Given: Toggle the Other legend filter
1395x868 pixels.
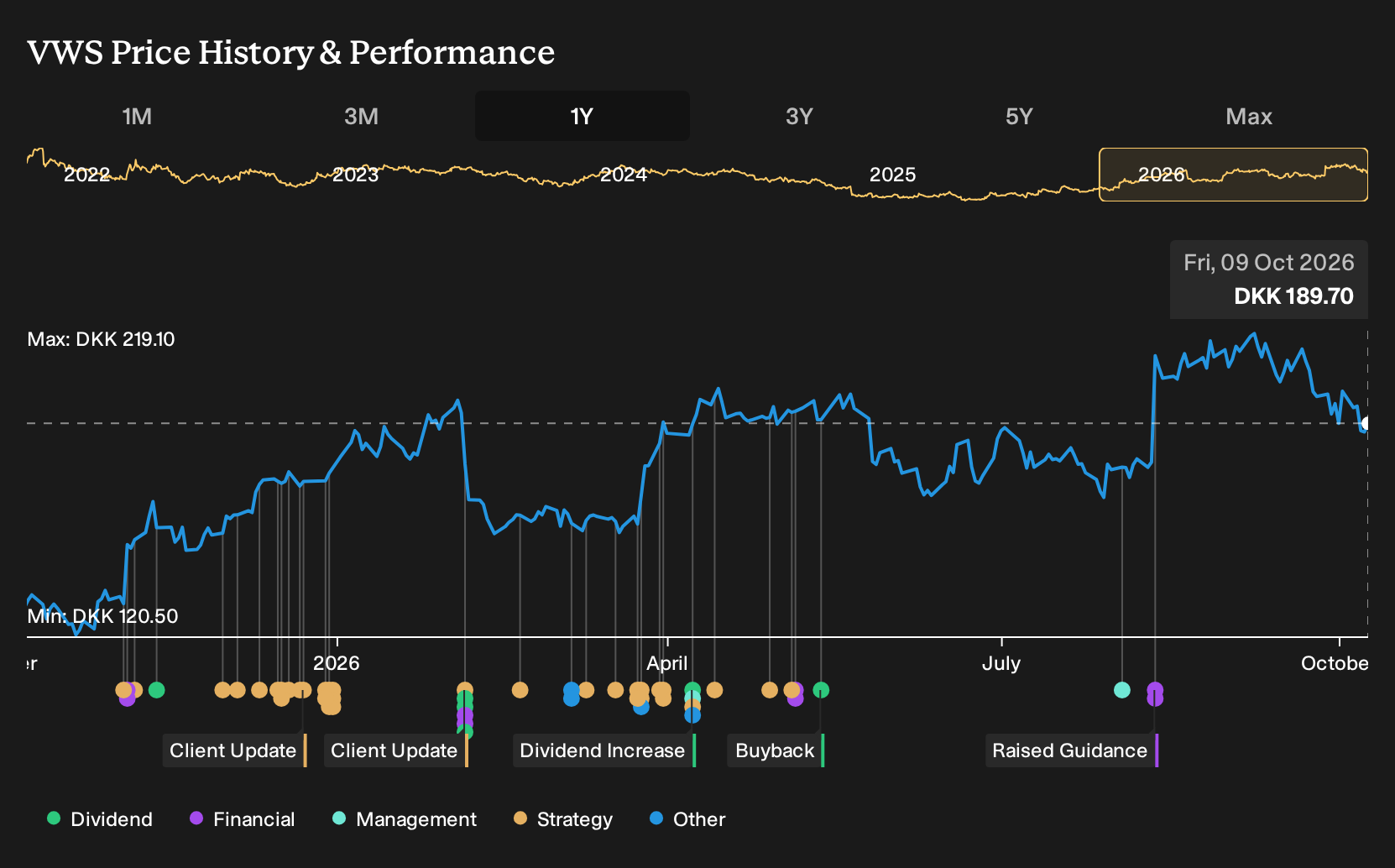Looking at the screenshot, I should 687,819.
